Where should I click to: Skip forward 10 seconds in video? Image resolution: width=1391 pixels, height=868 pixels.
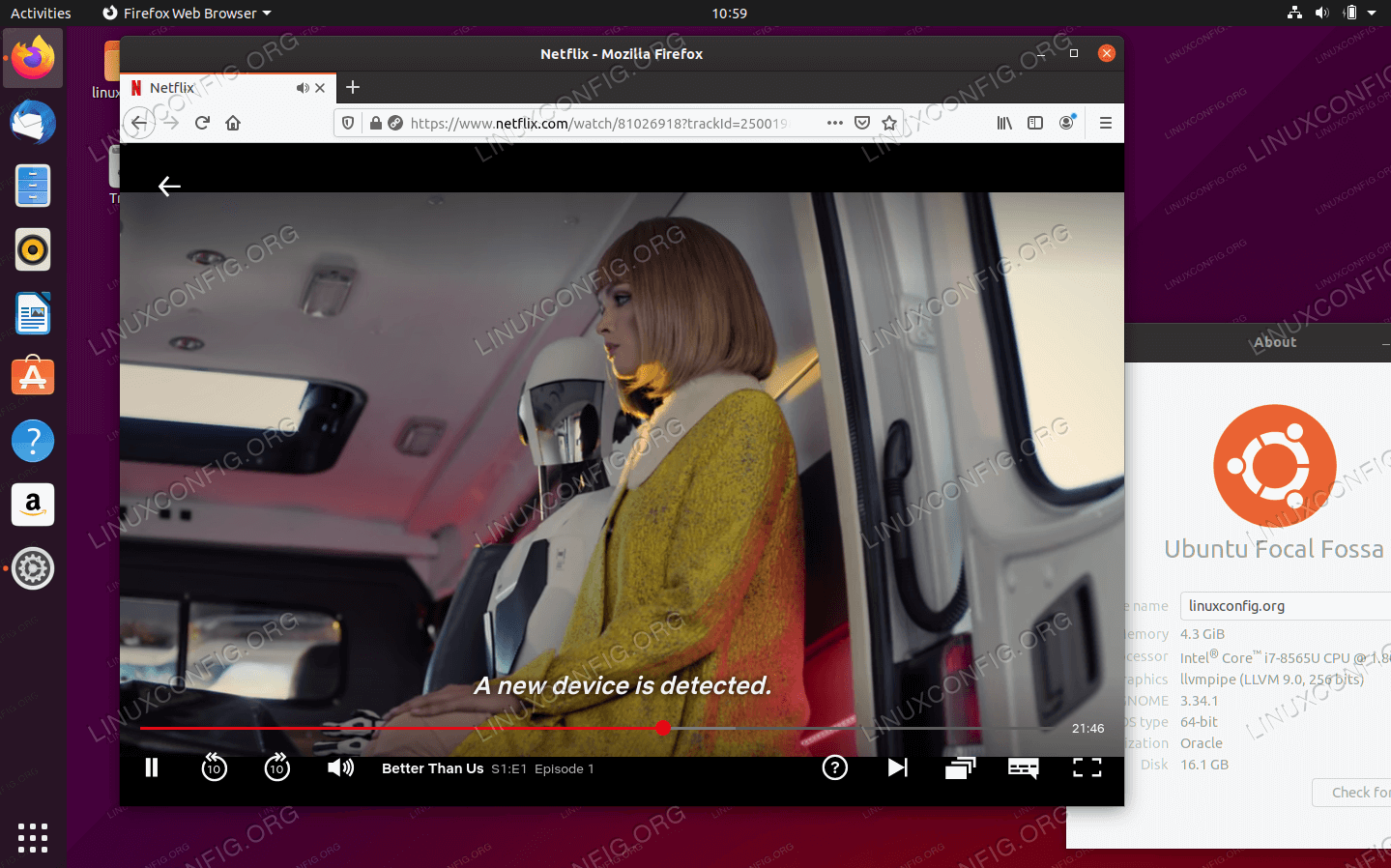coord(277,767)
